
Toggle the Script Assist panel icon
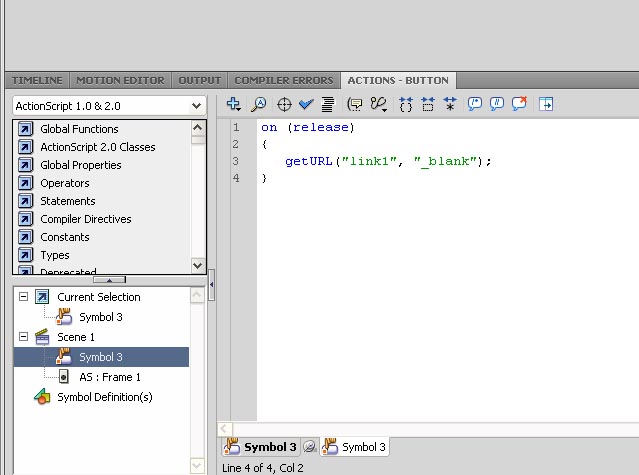546,103
